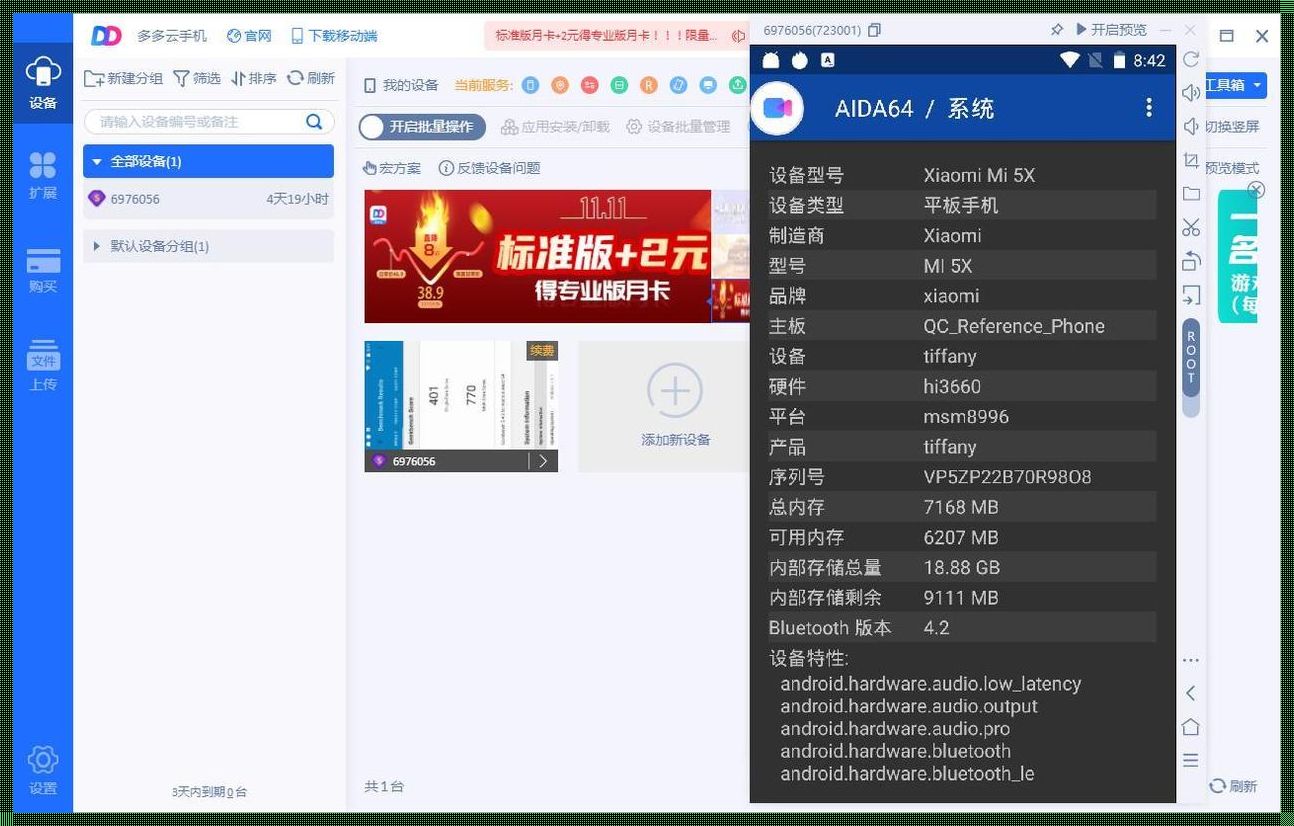Click the orange gear service icon
Image resolution: width=1294 pixels, height=826 pixels.
pyautogui.click(x=560, y=85)
